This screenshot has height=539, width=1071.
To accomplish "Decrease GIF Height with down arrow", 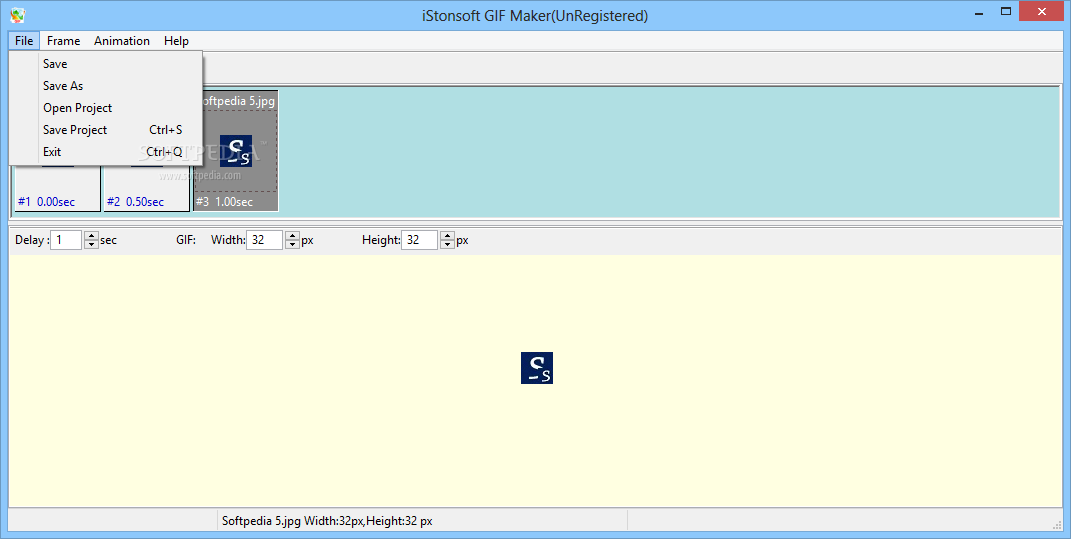I will (447, 245).
